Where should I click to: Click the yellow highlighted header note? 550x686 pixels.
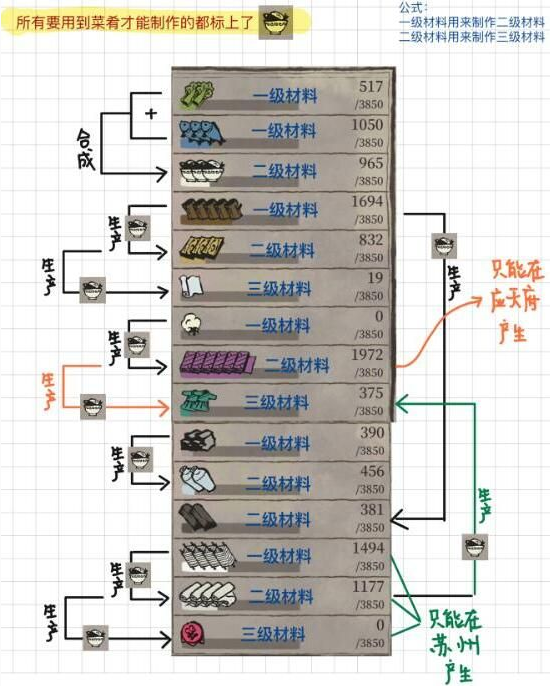[155, 22]
